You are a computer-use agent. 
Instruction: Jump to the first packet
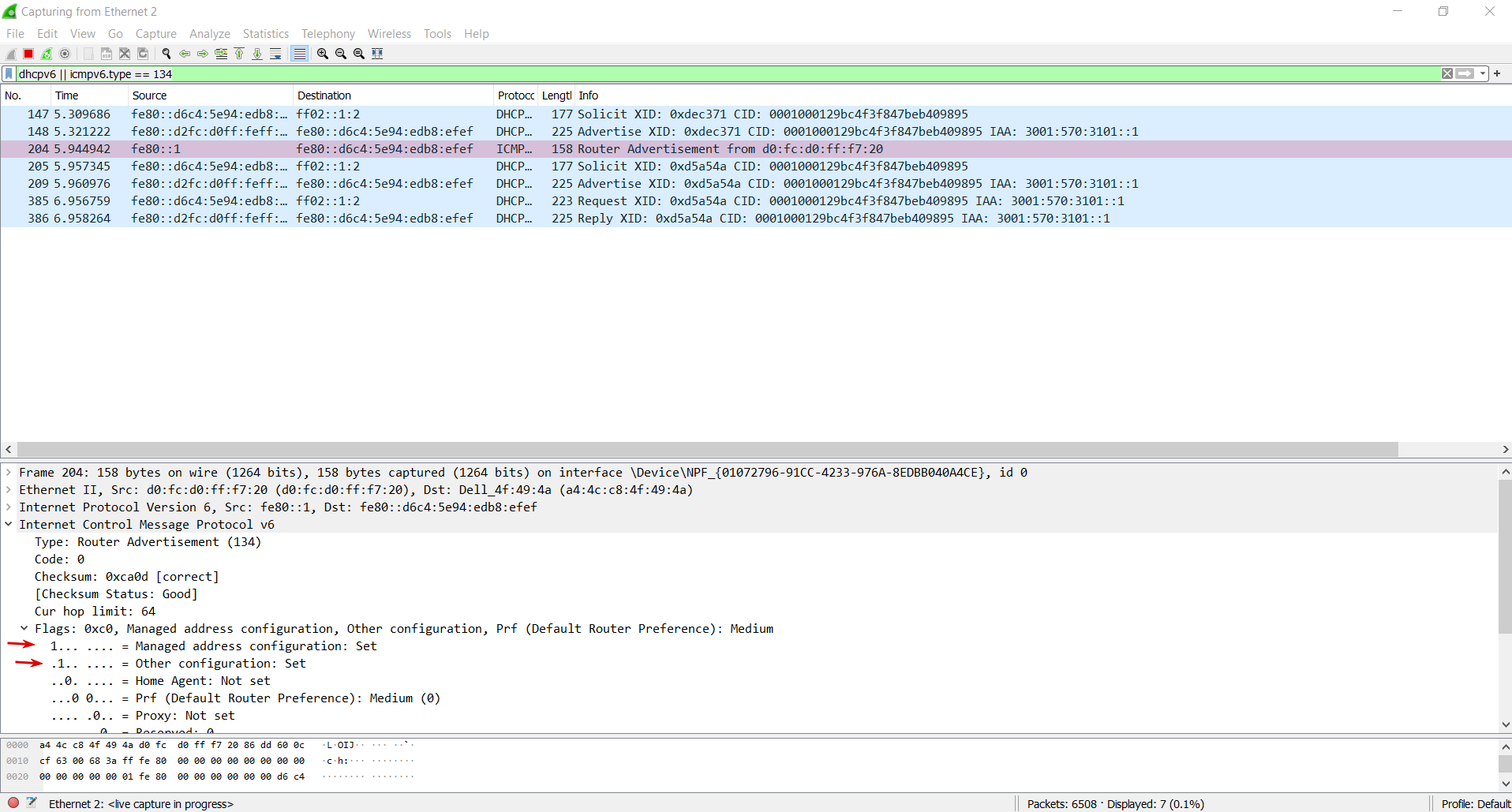239,54
